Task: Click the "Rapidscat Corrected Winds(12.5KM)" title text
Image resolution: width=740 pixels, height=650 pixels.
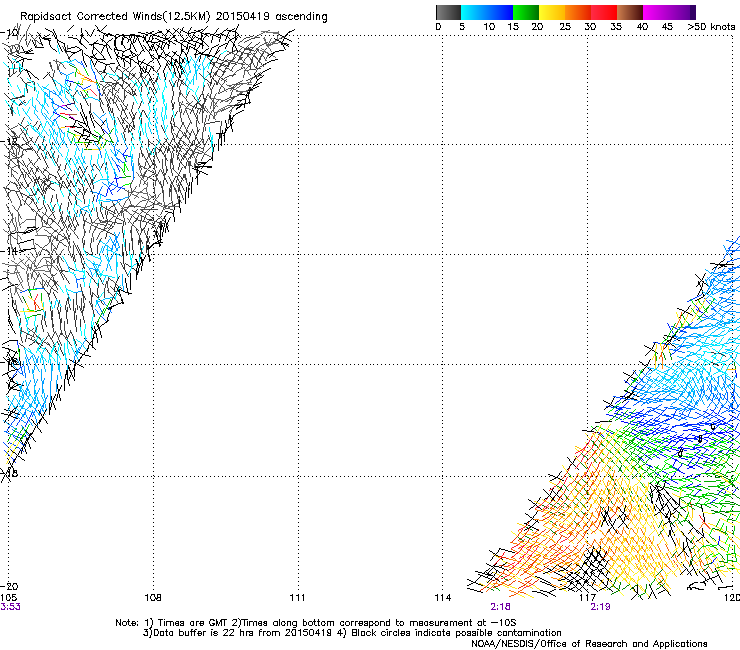Action: (x=115, y=17)
